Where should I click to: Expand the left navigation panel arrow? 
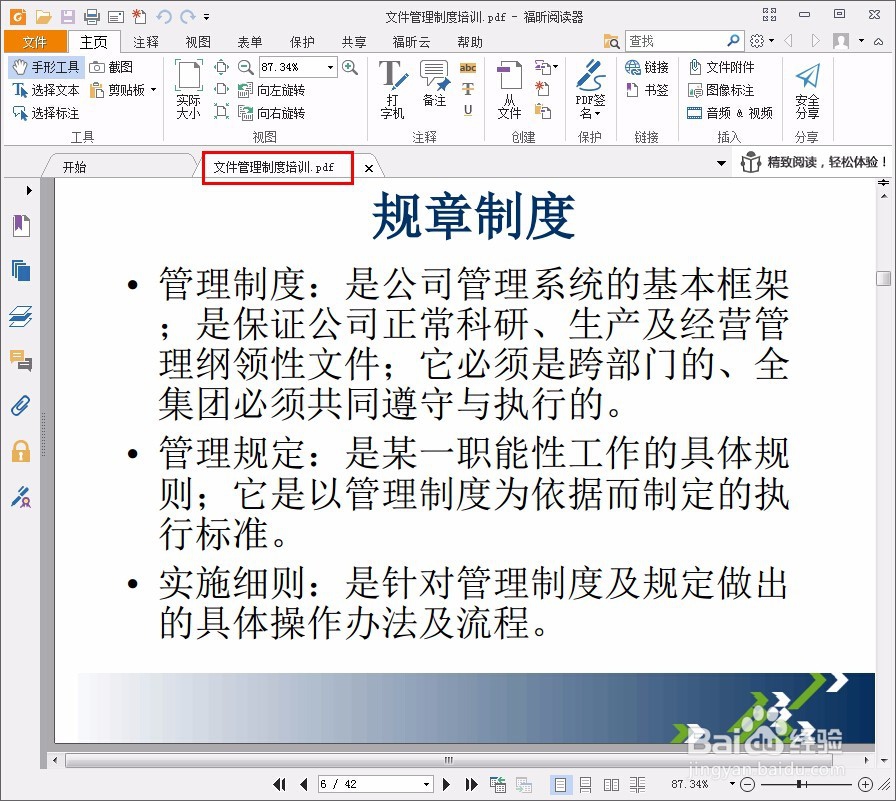(x=29, y=190)
